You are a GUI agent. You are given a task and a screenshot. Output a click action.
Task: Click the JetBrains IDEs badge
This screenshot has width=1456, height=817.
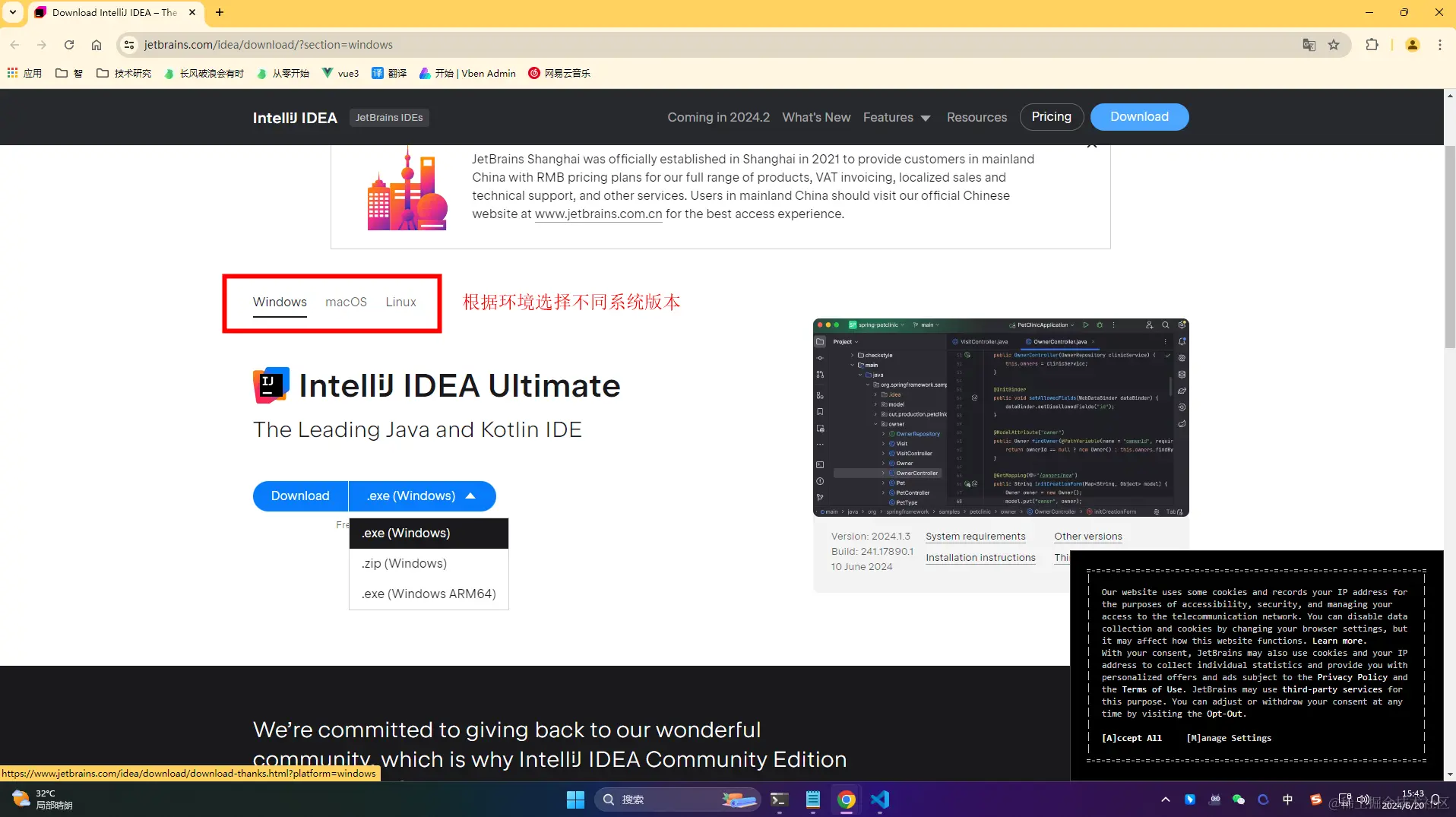point(389,117)
